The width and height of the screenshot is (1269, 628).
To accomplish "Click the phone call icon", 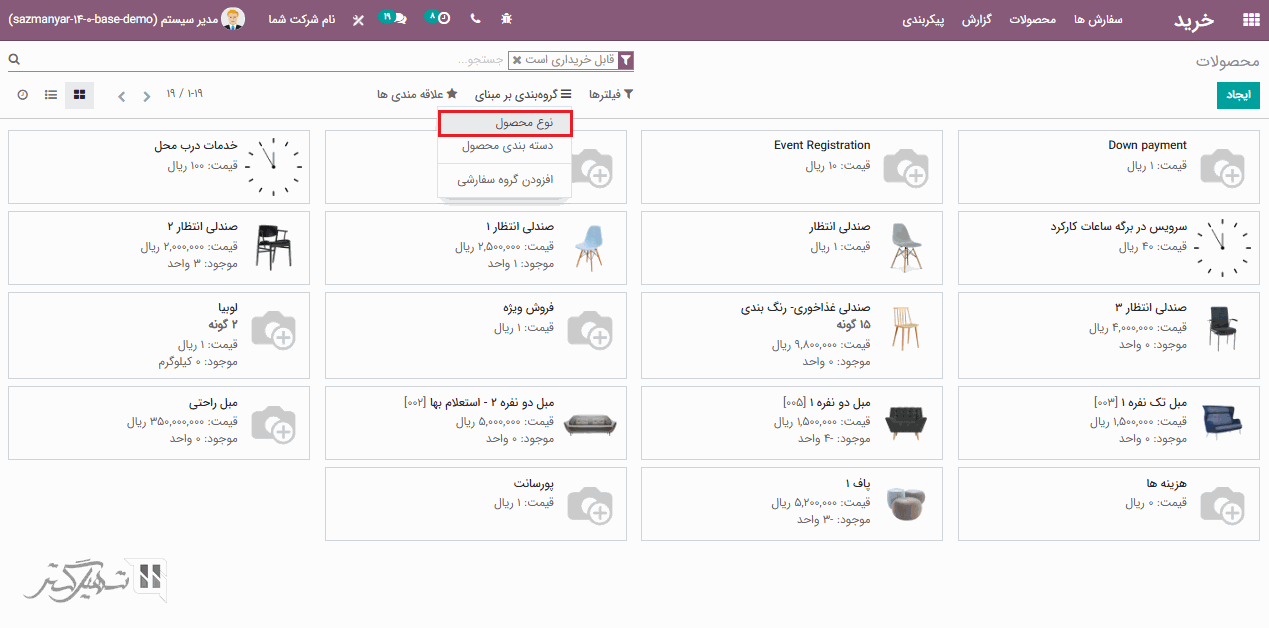I will pyautogui.click(x=475, y=19).
